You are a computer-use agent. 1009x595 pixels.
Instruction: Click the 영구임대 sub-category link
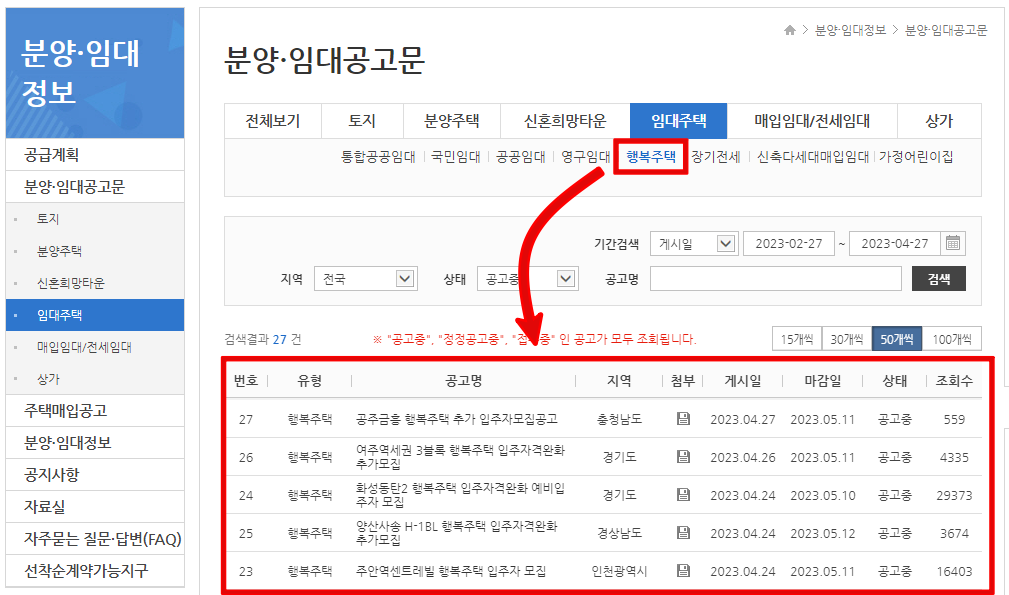click(586, 157)
